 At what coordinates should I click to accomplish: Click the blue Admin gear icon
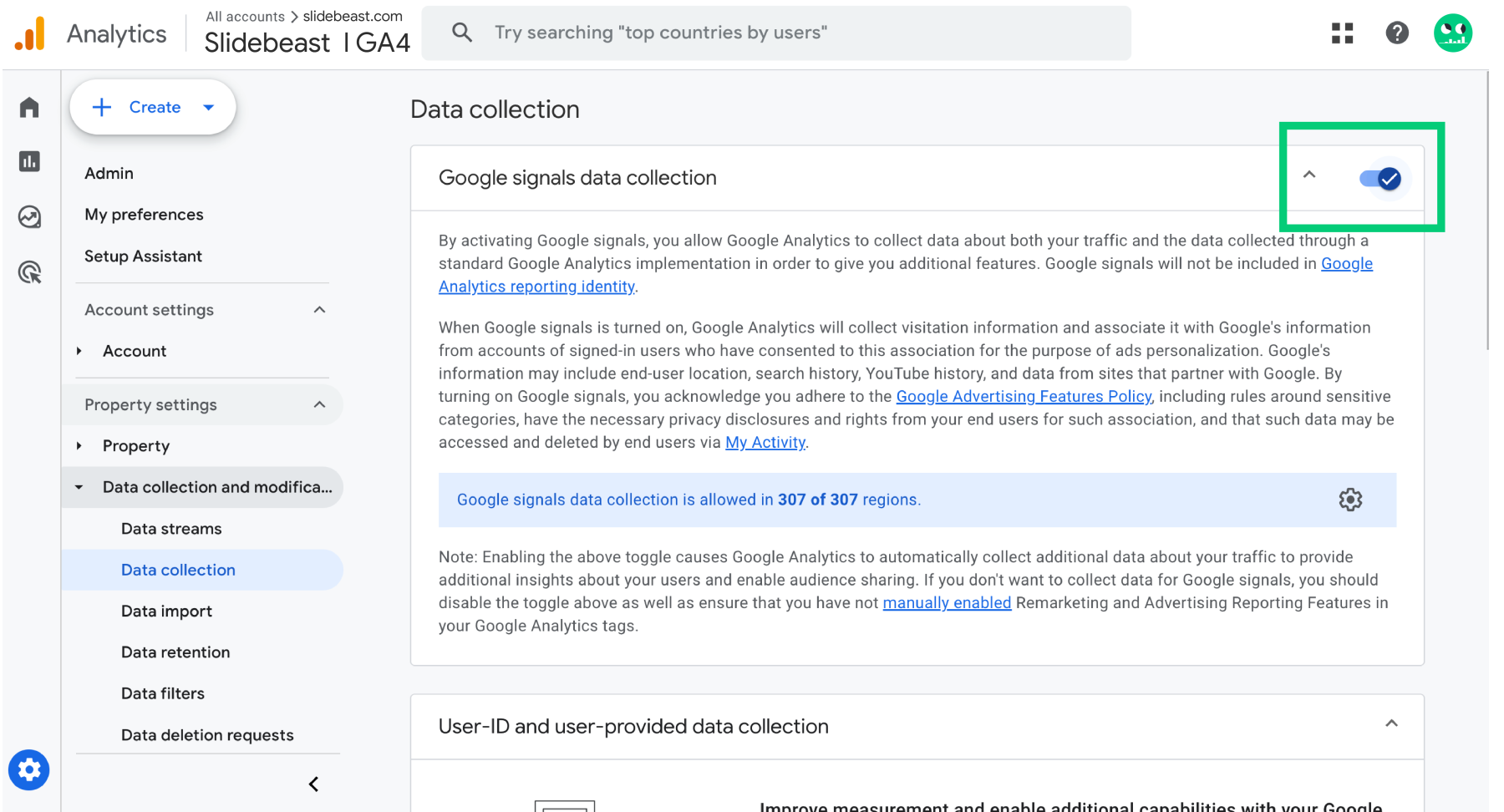(x=29, y=769)
